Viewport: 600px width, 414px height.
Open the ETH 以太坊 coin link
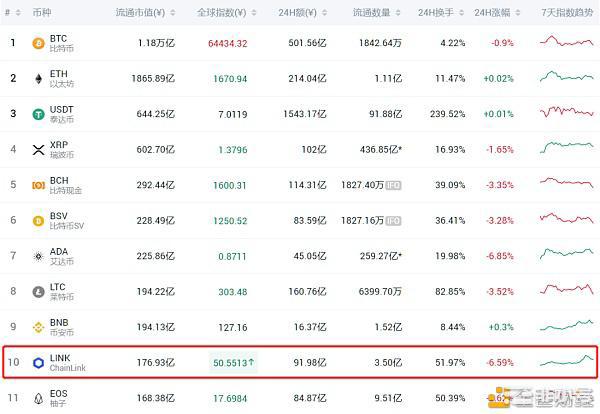coord(61,79)
